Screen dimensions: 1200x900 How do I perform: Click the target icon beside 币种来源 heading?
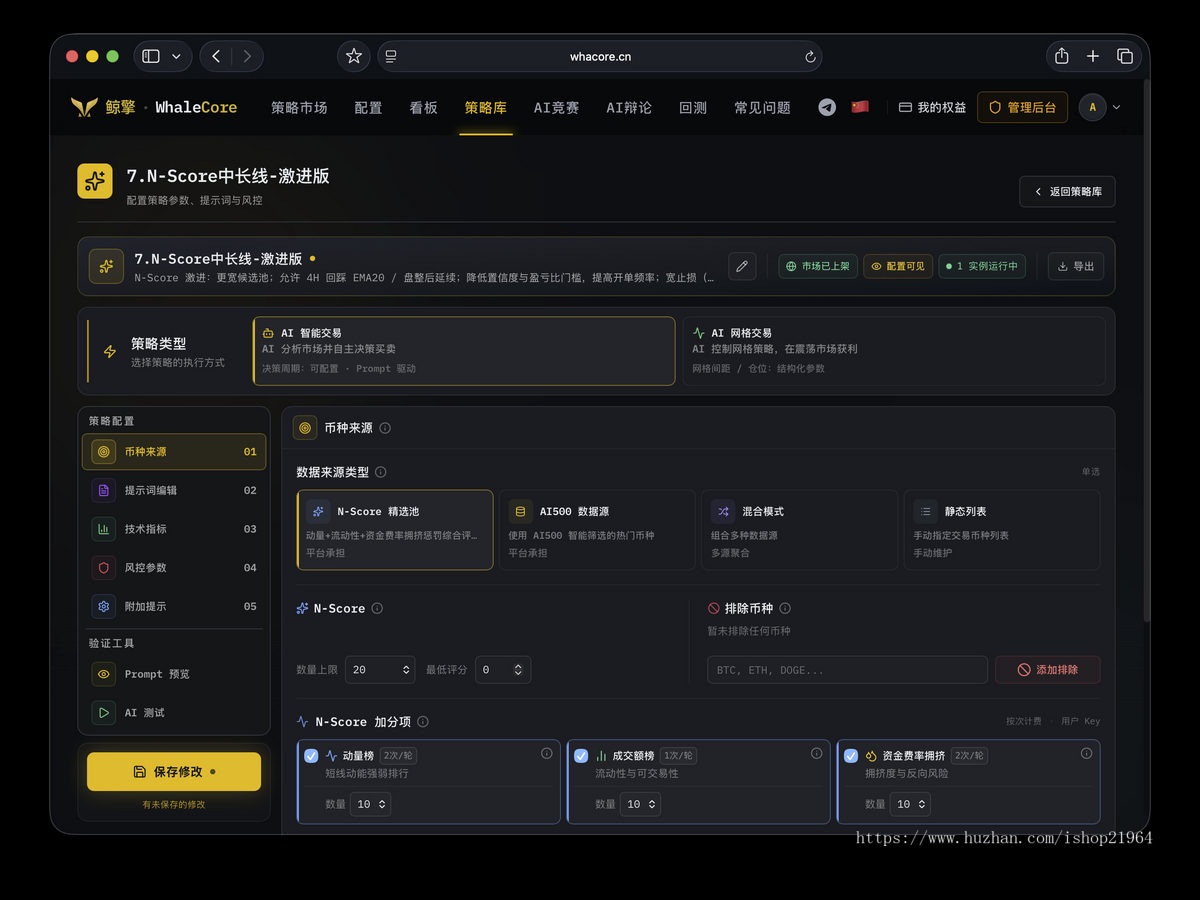pyautogui.click(x=305, y=428)
